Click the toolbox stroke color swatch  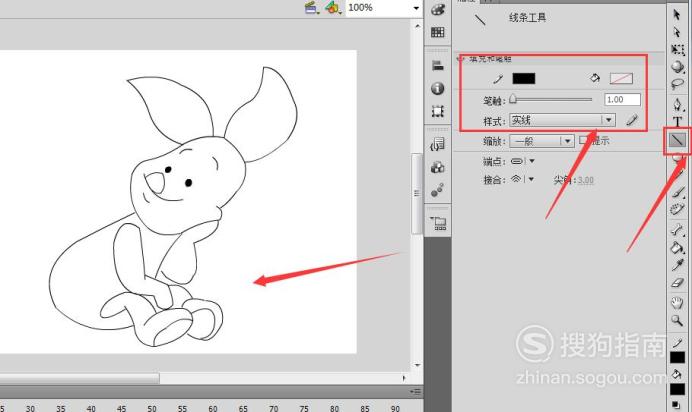tap(677, 357)
